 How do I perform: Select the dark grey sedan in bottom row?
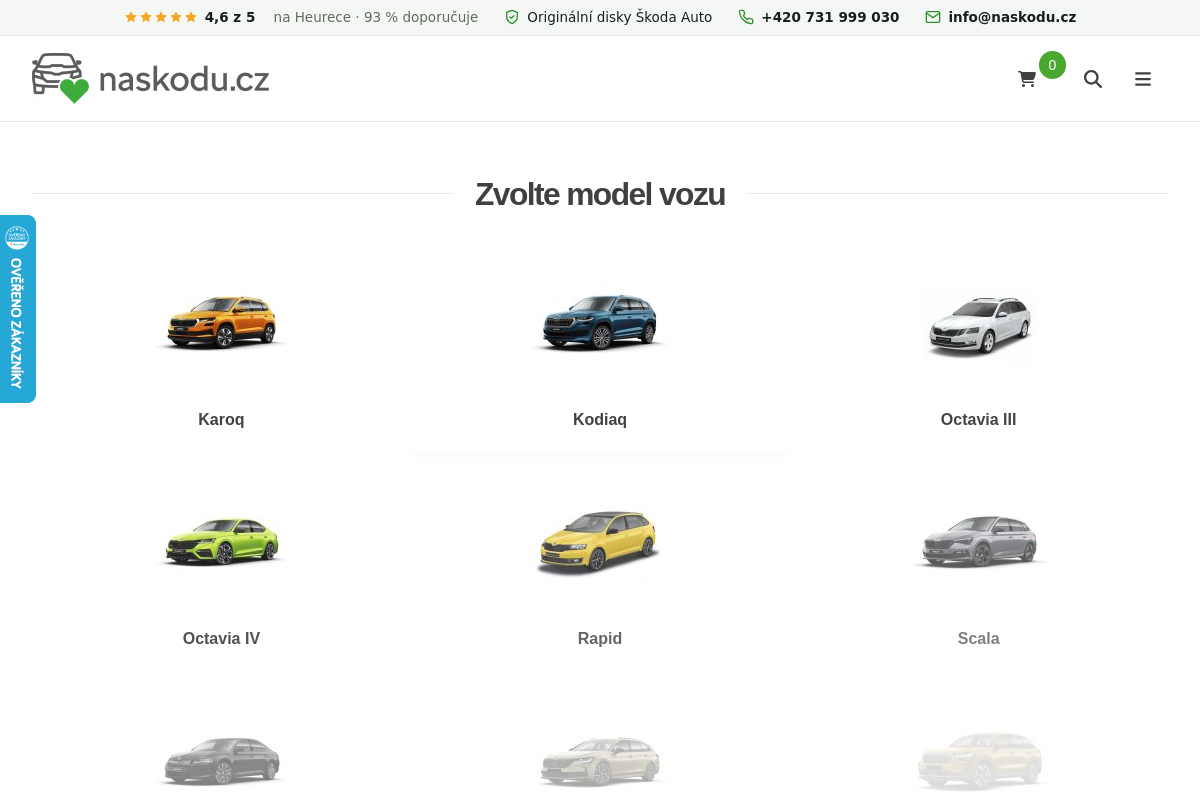pyautogui.click(x=221, y=762)
